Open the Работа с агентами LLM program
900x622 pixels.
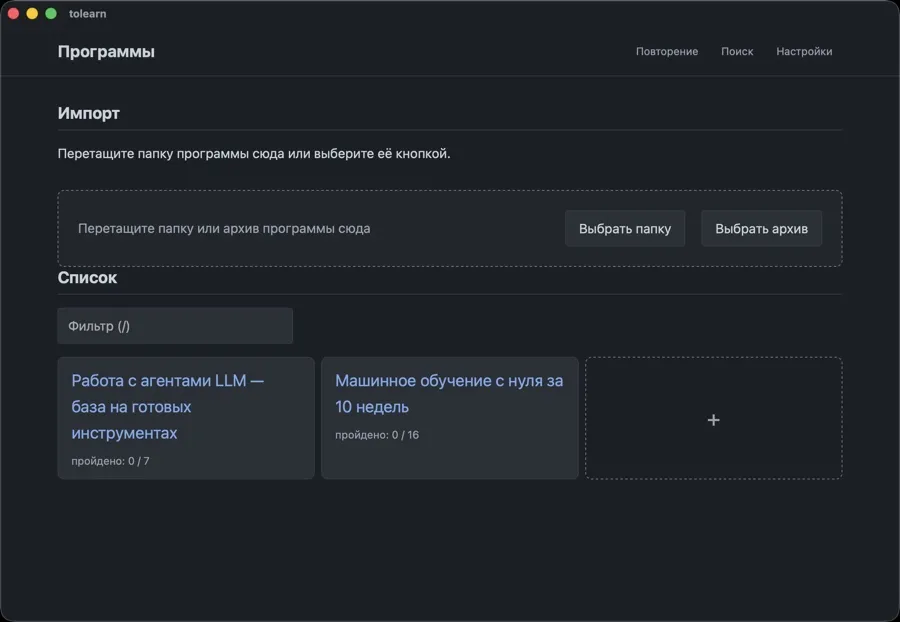click(168, 407)
